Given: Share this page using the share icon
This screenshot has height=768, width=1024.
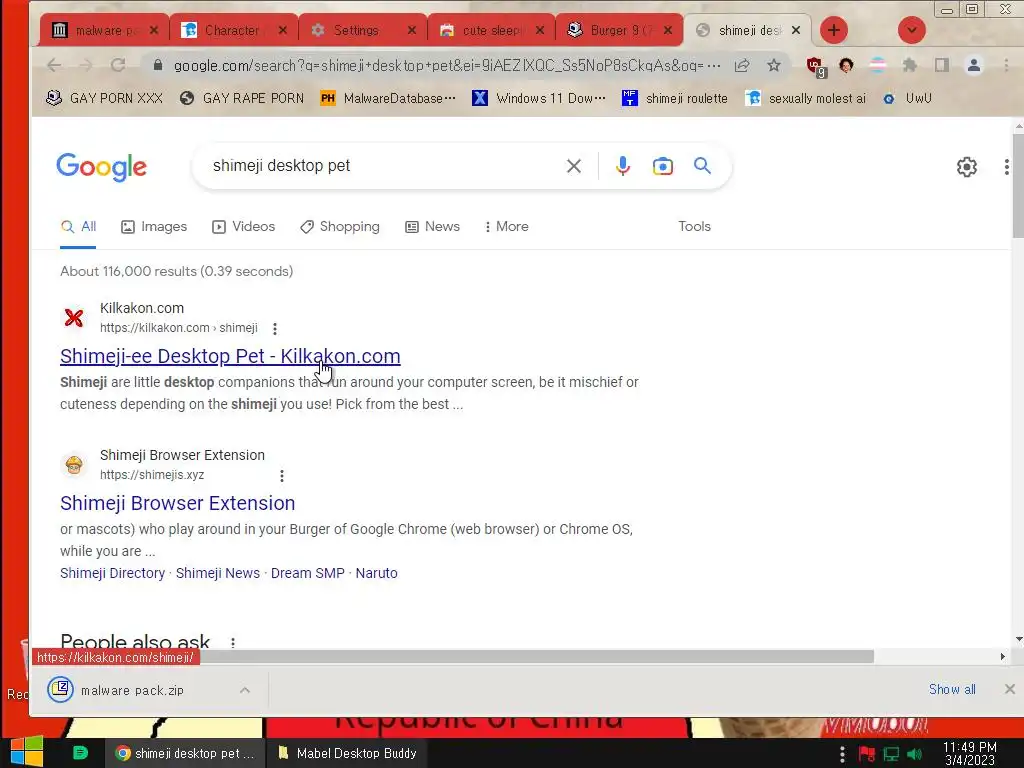Looking at the screenshot, I should (x=742, y=65).
